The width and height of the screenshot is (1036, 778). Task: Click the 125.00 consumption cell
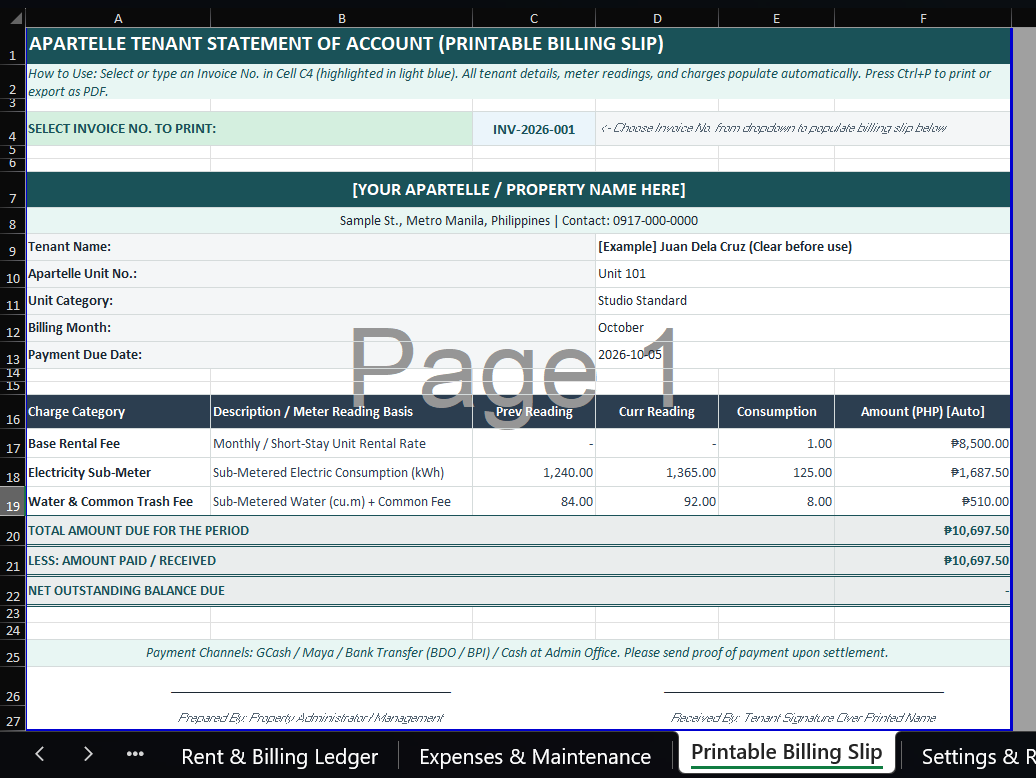776,472
